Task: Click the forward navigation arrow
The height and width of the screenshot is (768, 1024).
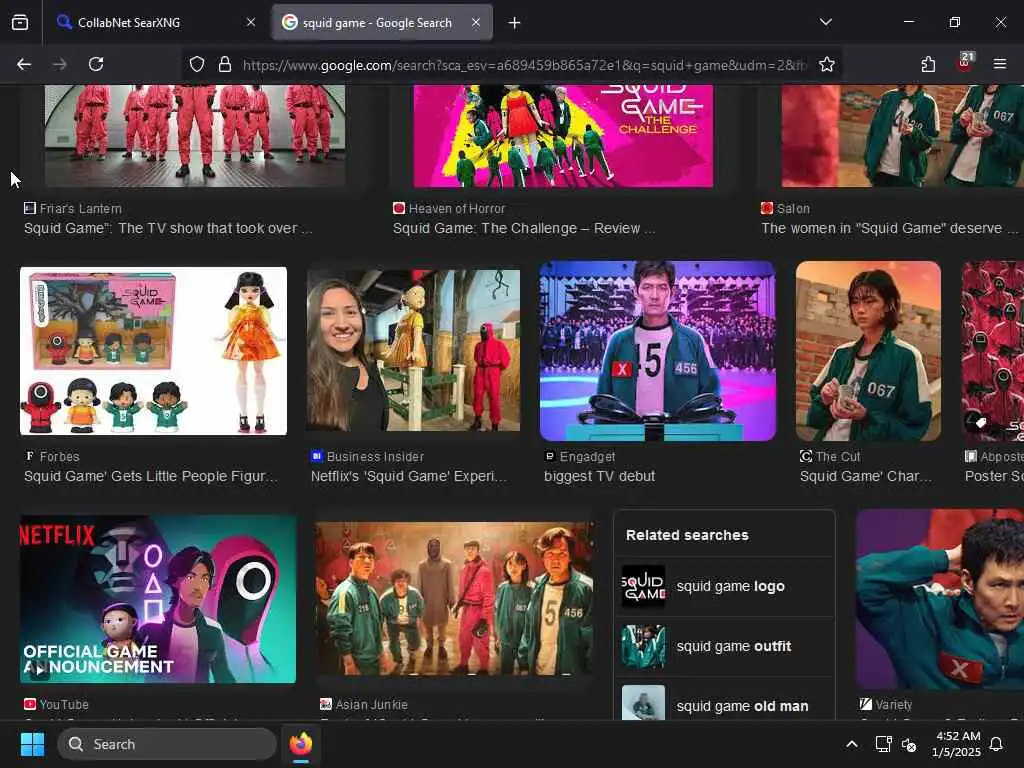Action: click(59, 64)
